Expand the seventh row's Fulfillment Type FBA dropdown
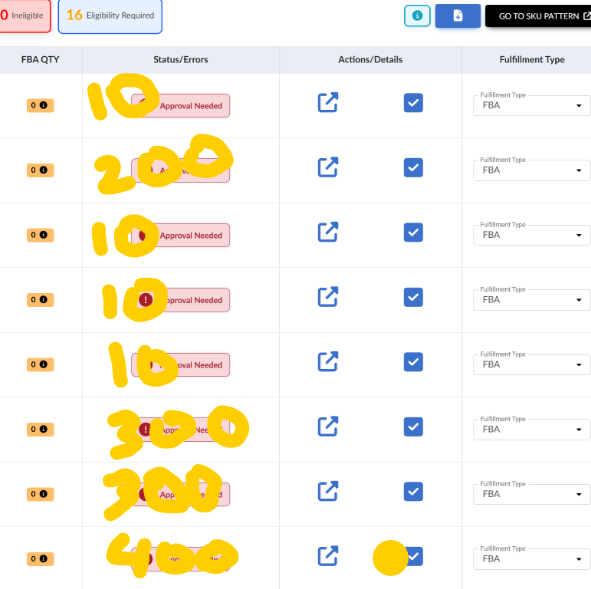Image resolution: width=591 pixels, height=589 pixels. [x=532, y=494]
